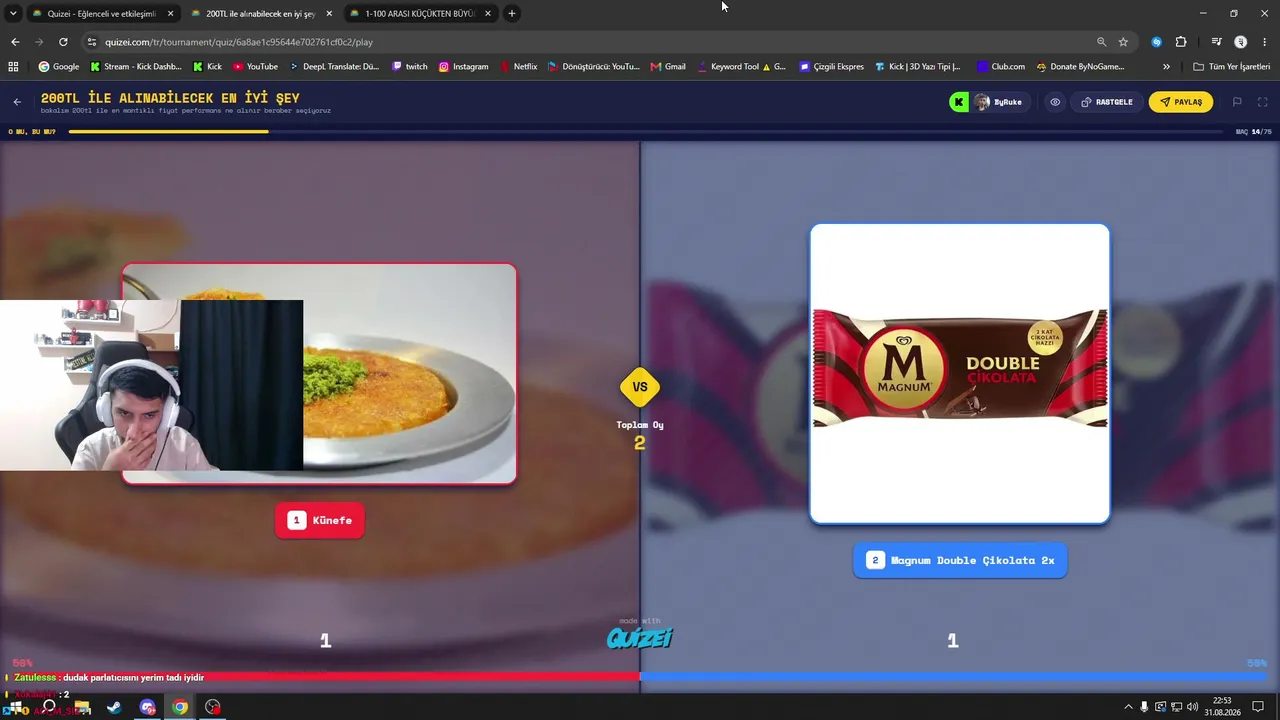The image size is (1280, 720).
Task: Open the Club.com bookmark
Action: click(1001, 67)
